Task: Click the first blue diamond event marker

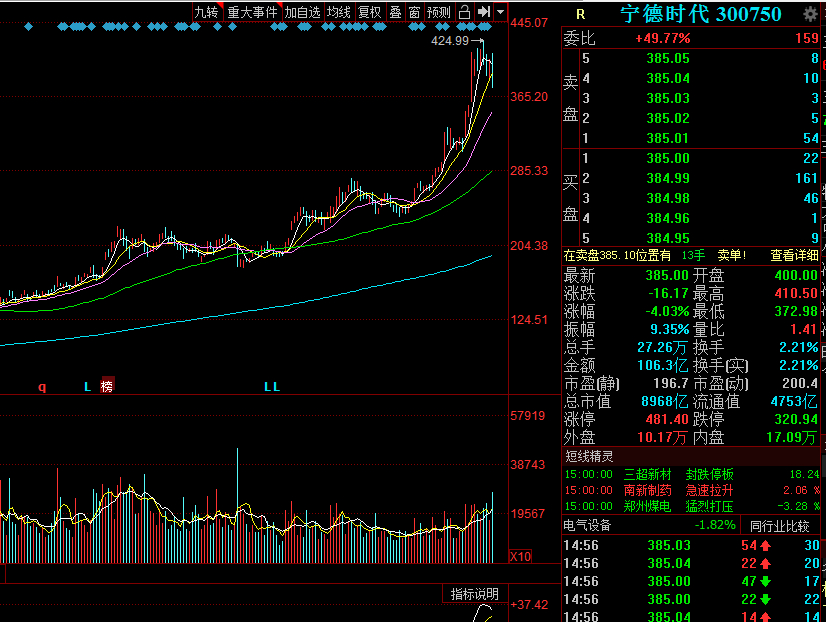Action: pos(28,26)
